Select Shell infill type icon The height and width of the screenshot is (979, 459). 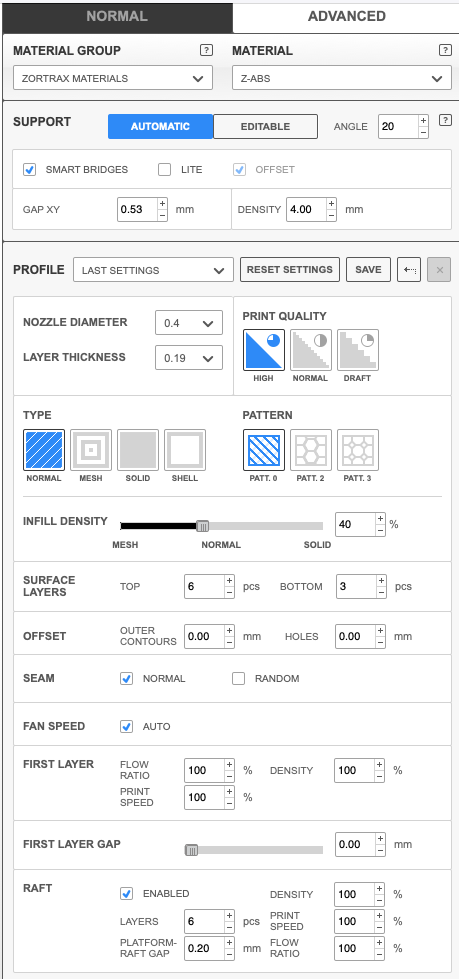(x=185, y=450)
